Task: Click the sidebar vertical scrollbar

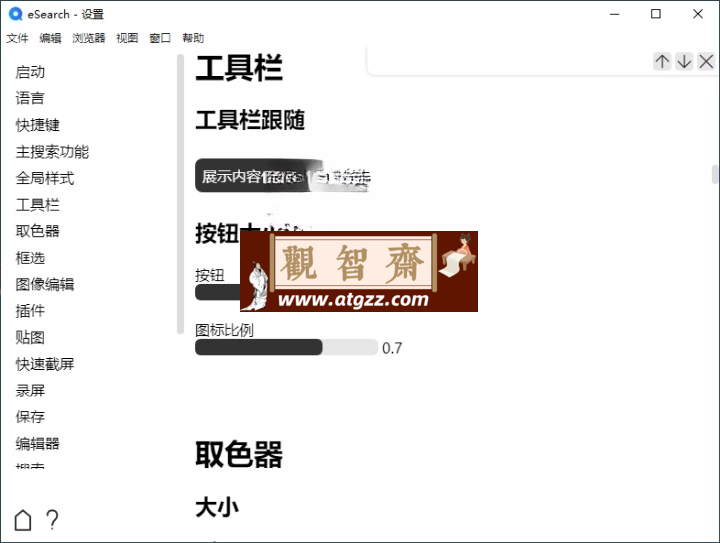Action: (x=180, y=194)
